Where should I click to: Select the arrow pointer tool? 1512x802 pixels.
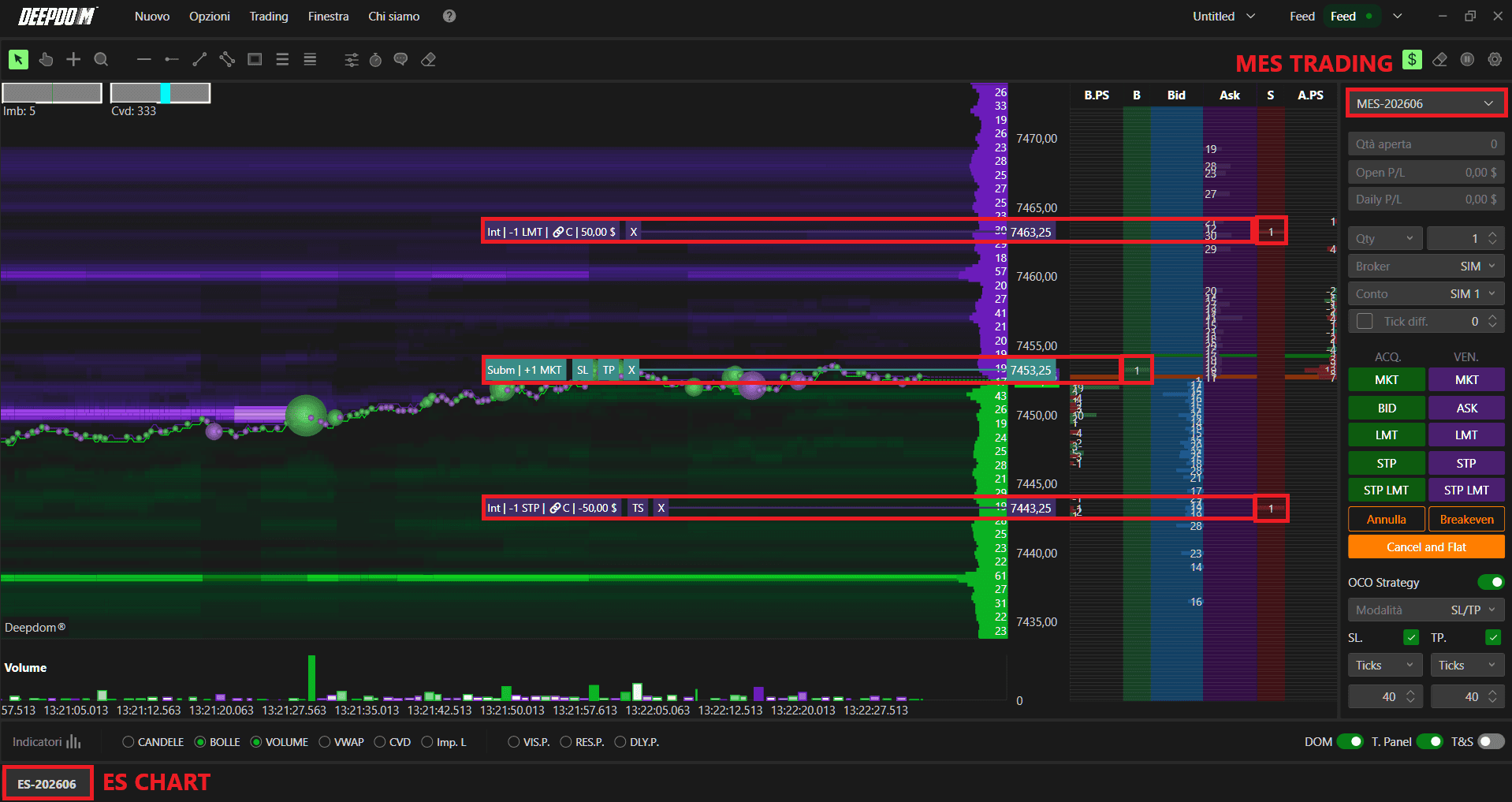click(x=18, y=59)
